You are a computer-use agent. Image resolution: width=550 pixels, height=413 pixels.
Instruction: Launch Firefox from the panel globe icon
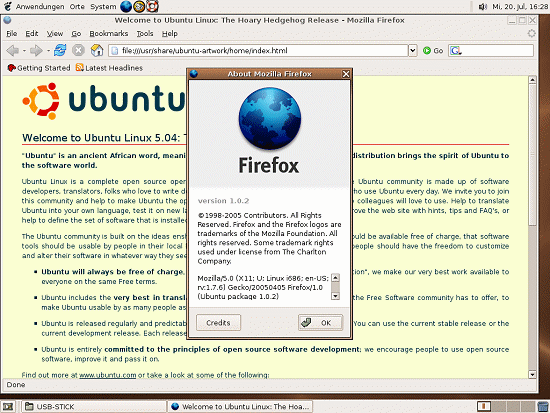[x=126, y=6]
